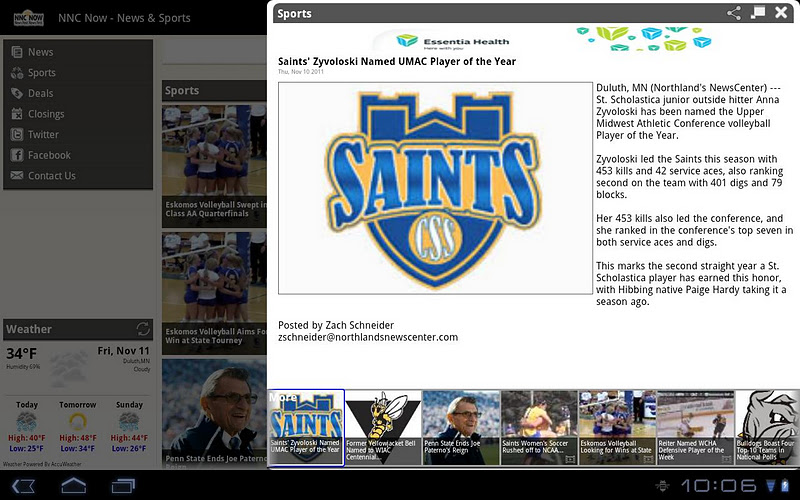Open Eskomos Volleyball Swept in Quarterfinals card
Screen dimensions: 800x500
[x=214, y=166]
